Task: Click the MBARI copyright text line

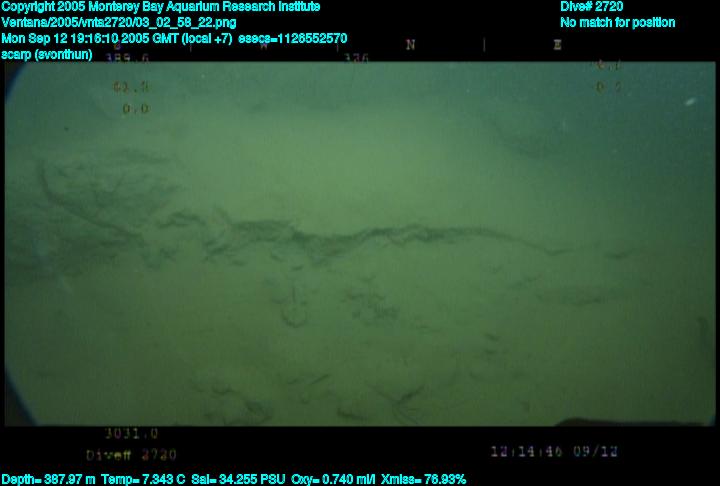Action: coord(161,7)
